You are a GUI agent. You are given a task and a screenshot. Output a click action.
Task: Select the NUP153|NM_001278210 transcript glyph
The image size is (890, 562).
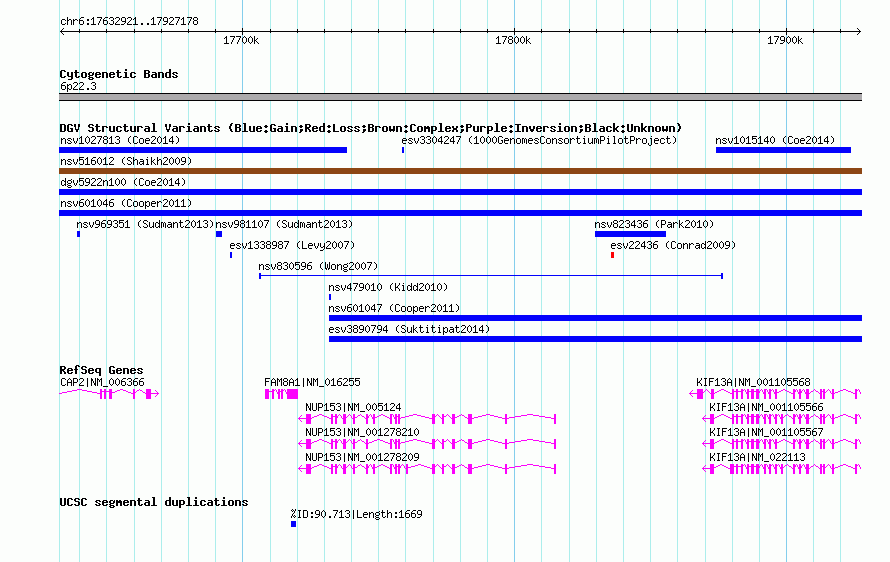[x=427, y=444]
